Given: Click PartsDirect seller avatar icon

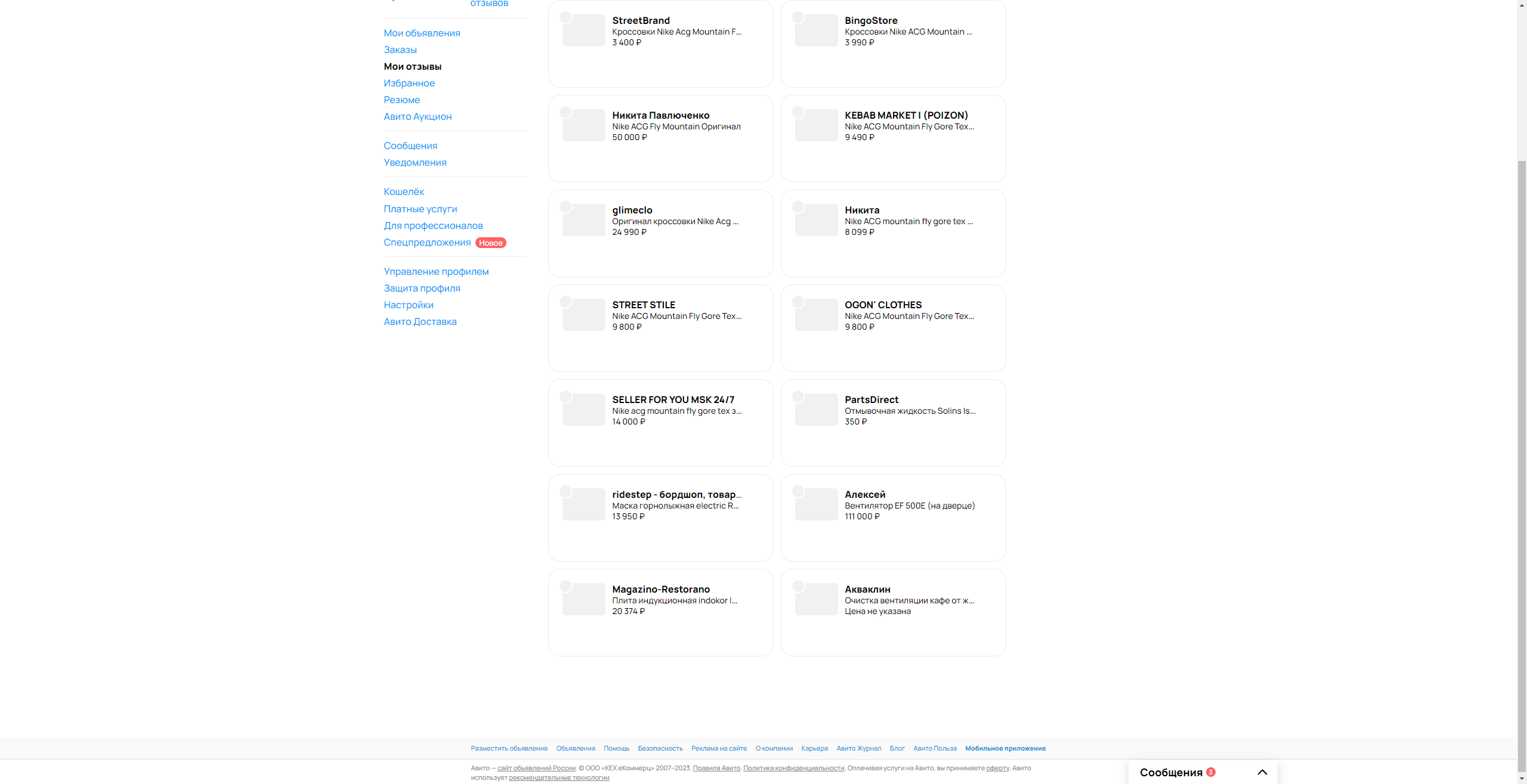Looking at the screenshot, I should (x=798, y=396).
